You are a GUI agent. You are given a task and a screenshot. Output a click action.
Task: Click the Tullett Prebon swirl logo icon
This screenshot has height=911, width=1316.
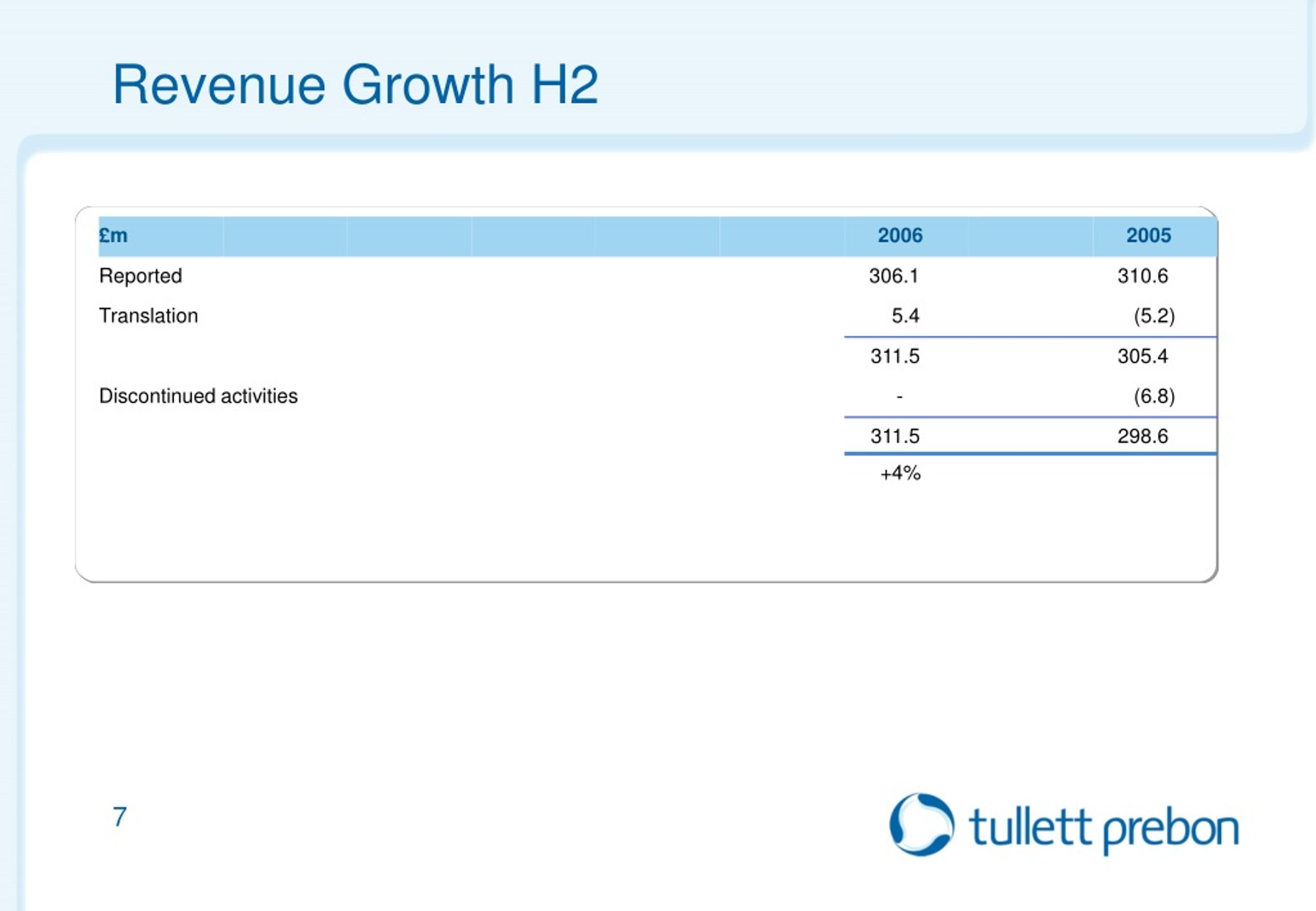point(922,824)
